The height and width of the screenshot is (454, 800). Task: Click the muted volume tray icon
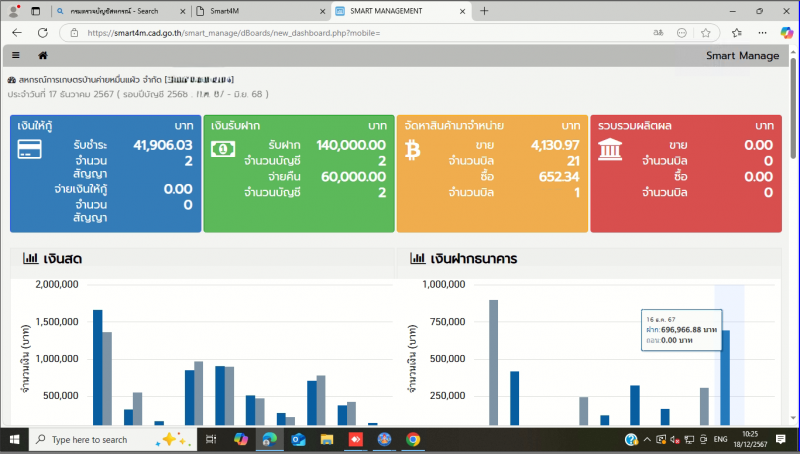point(674,439)
